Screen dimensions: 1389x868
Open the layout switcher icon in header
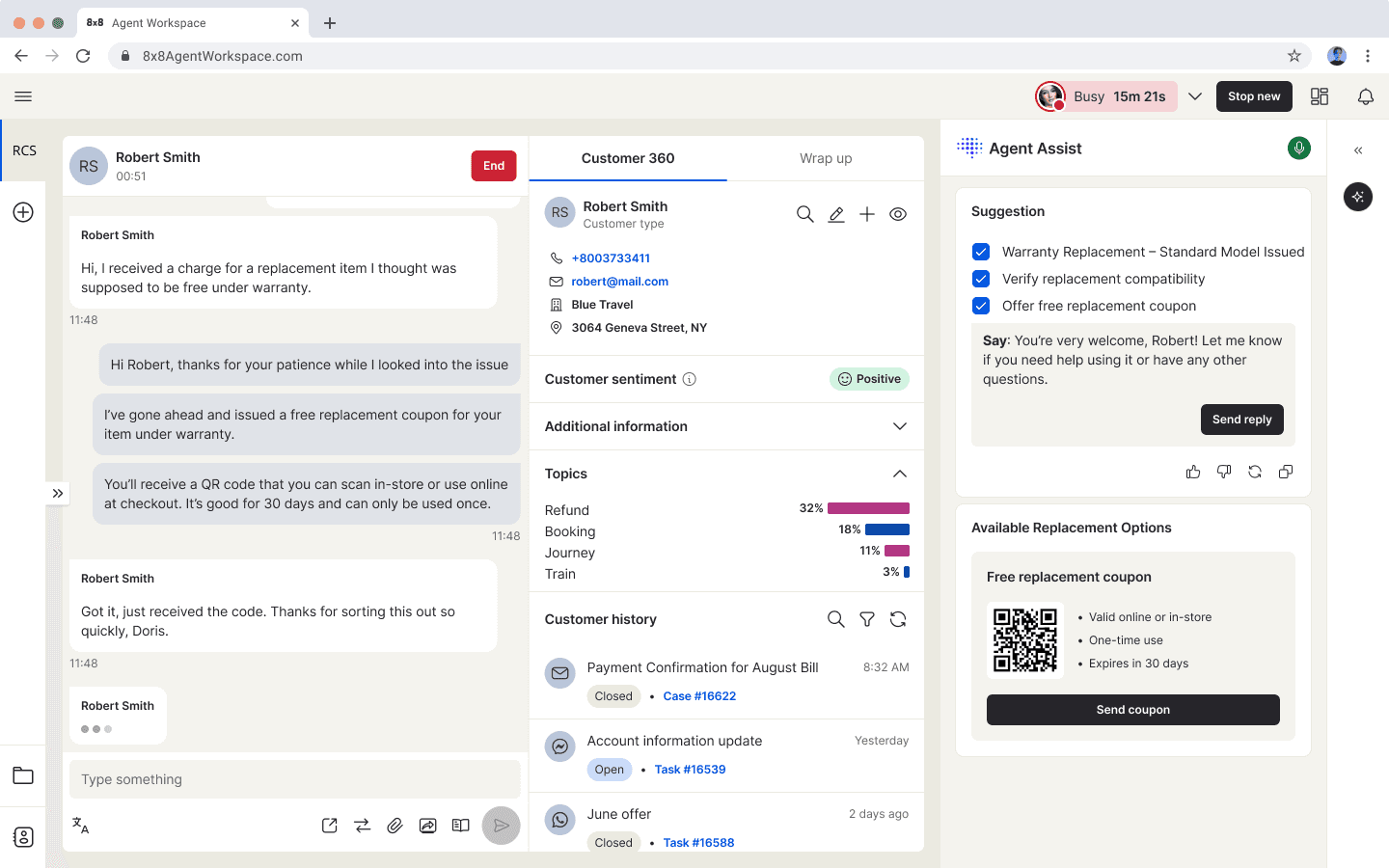[1320, 96]
